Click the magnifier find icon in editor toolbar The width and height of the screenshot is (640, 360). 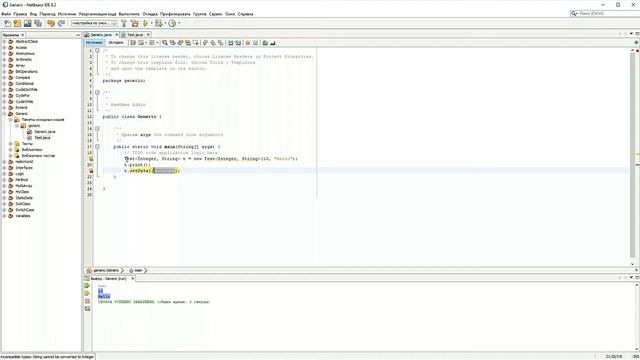click(x=164, y=42)
